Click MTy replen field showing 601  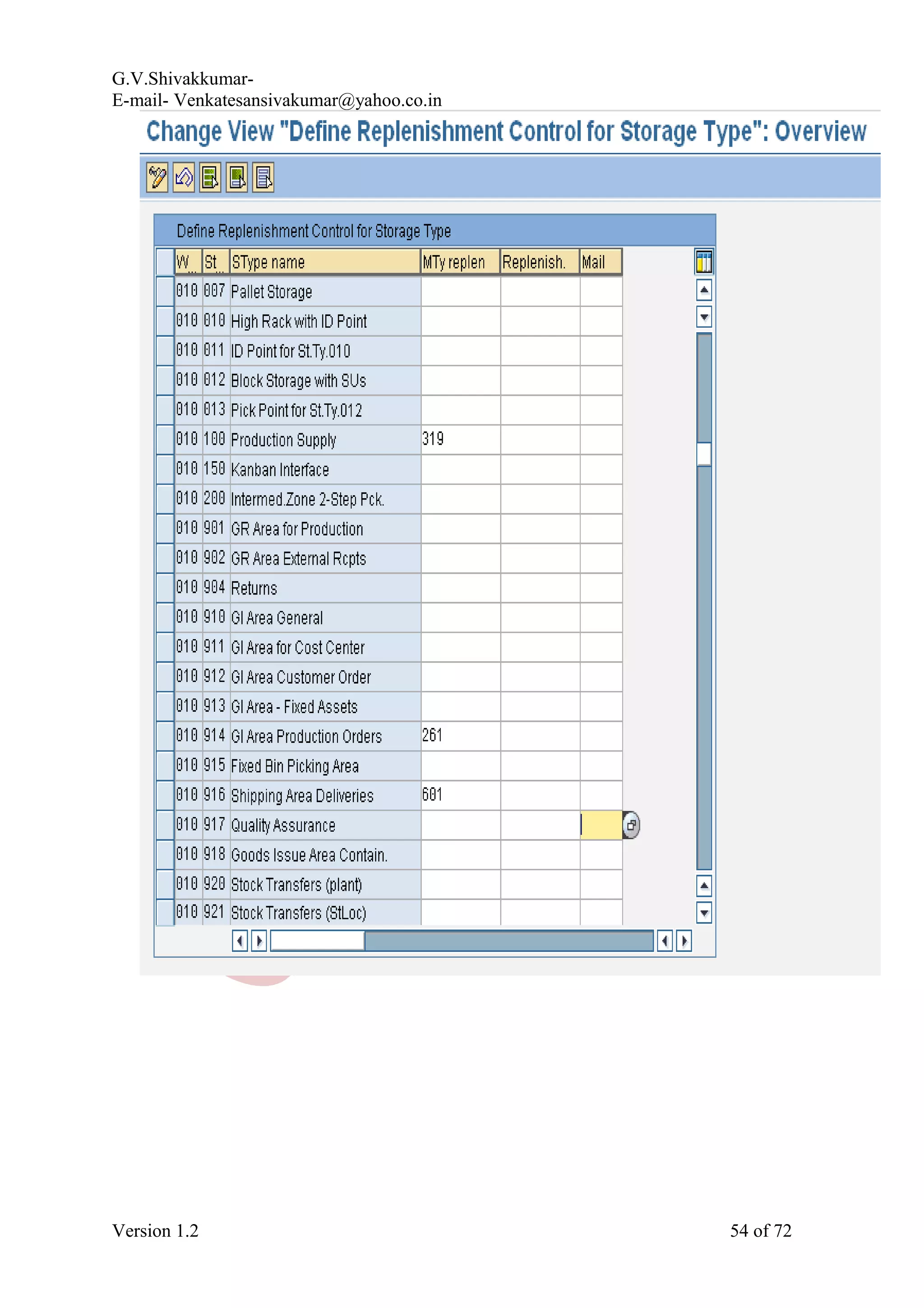[461, 795]
